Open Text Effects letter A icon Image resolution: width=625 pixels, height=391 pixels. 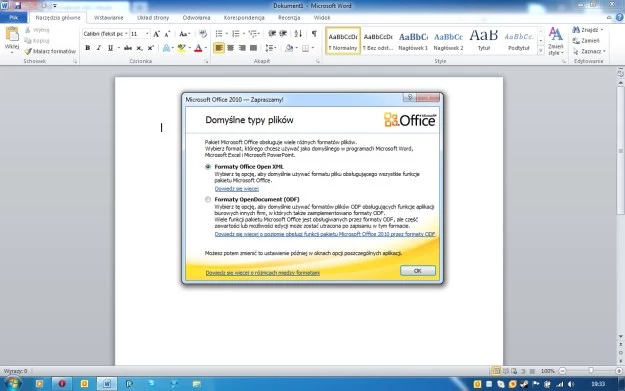point(166,48)
